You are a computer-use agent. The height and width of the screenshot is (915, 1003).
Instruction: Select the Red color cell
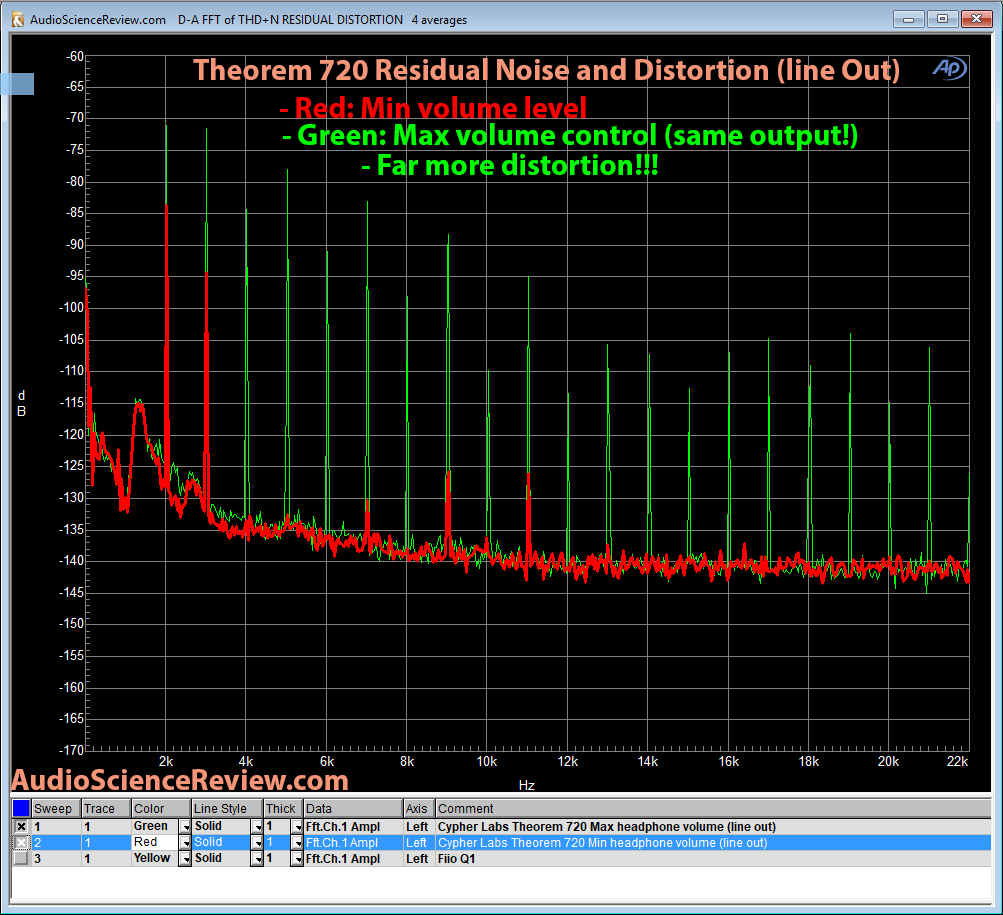[x=155, y=843]
